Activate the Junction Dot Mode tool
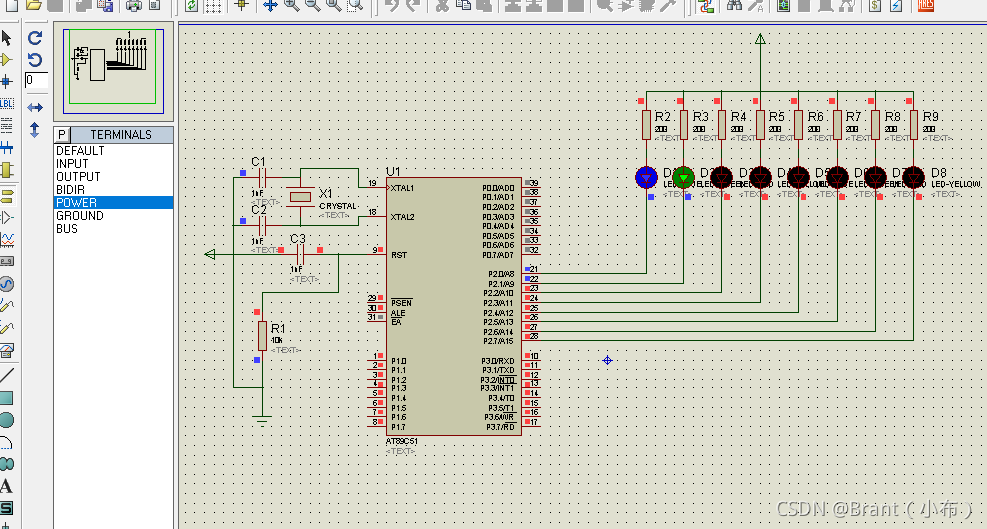The height and width of the screenshot is (529, 987). click(6, 81)
